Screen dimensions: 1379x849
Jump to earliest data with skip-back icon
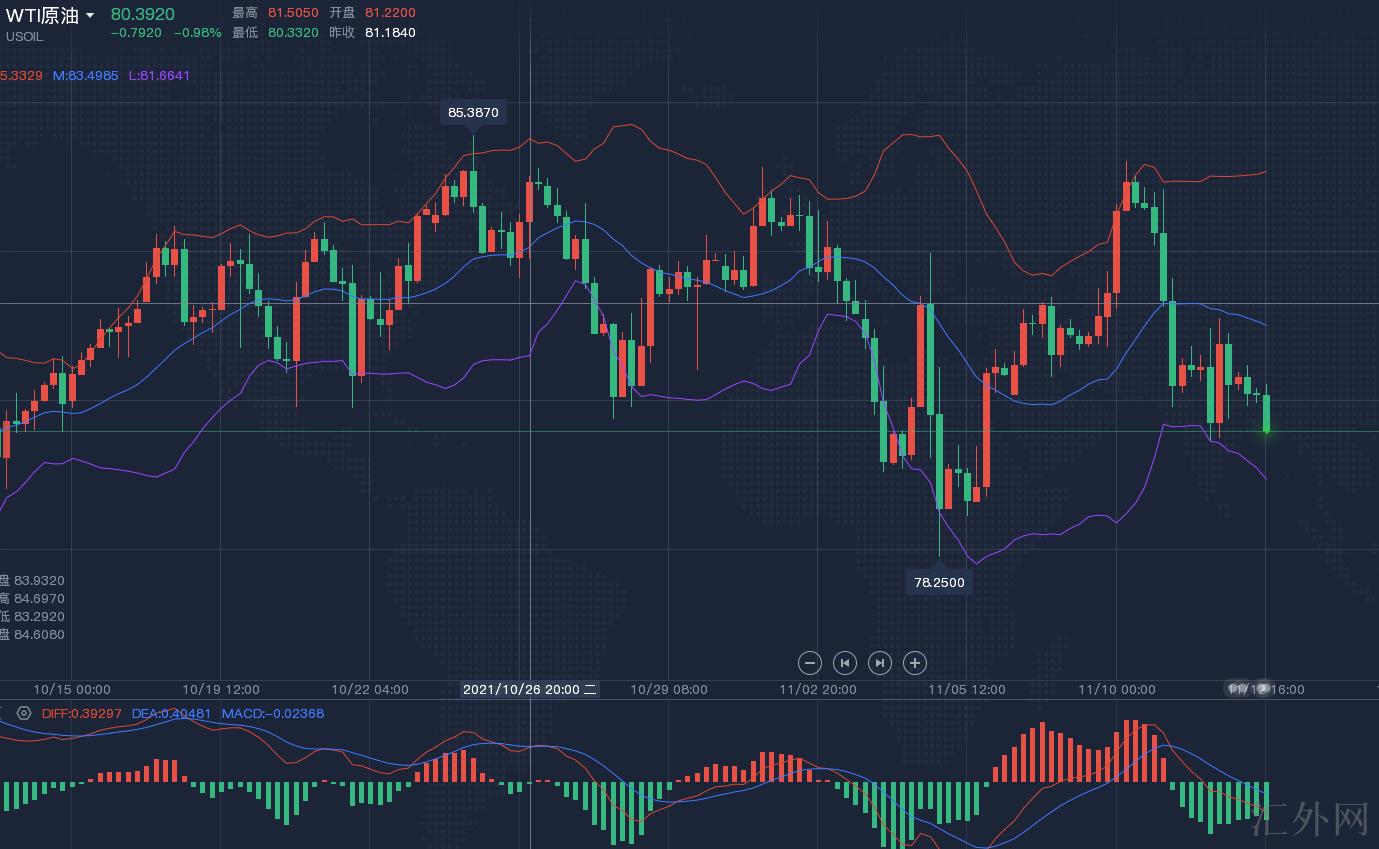(x=845, y=662)
